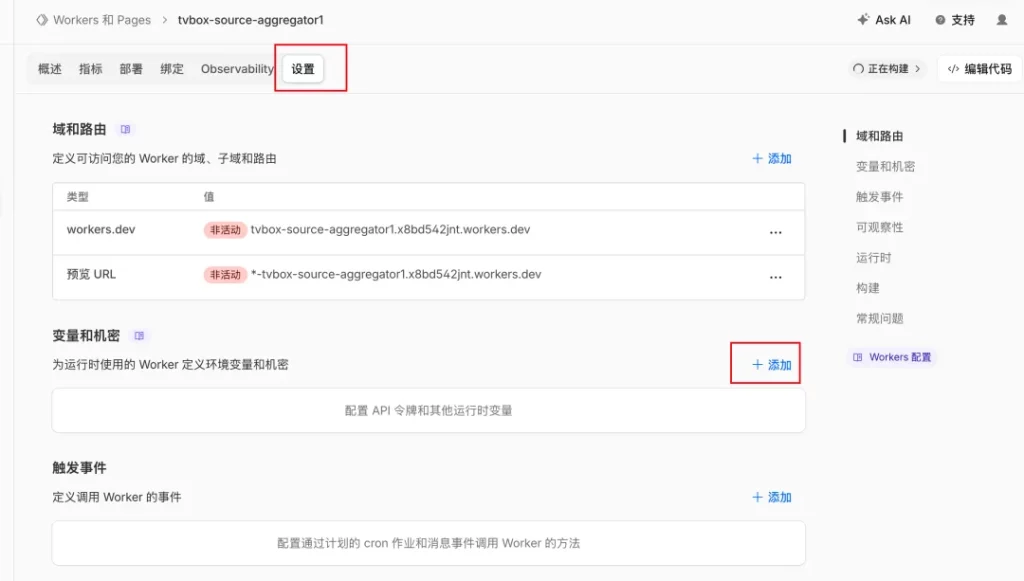The height and width of the screenshot is (581, 1024).
Task: Switch to the Observability tab
Action: (237, 69)
